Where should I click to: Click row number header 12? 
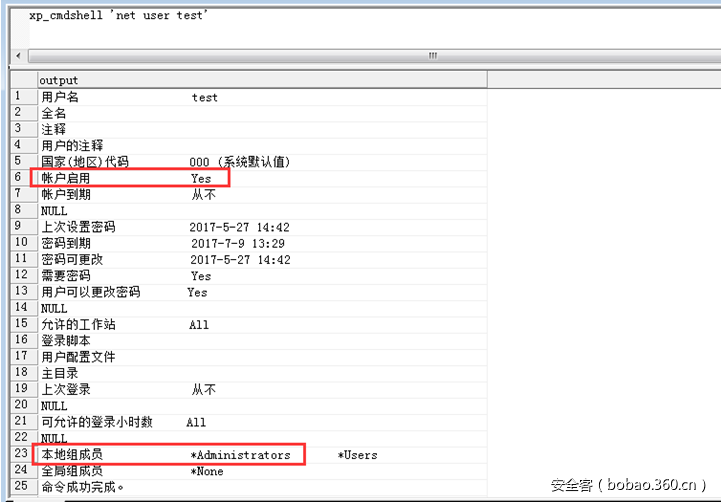click(24, 276)
